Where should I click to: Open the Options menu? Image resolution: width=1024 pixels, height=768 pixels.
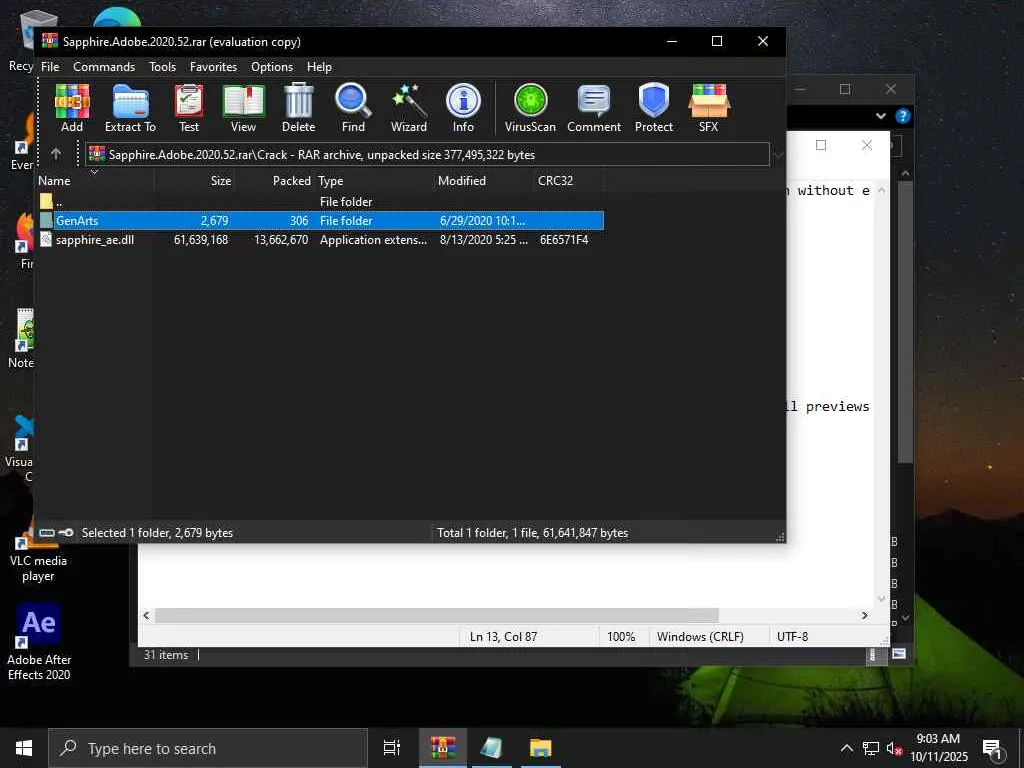272,67
